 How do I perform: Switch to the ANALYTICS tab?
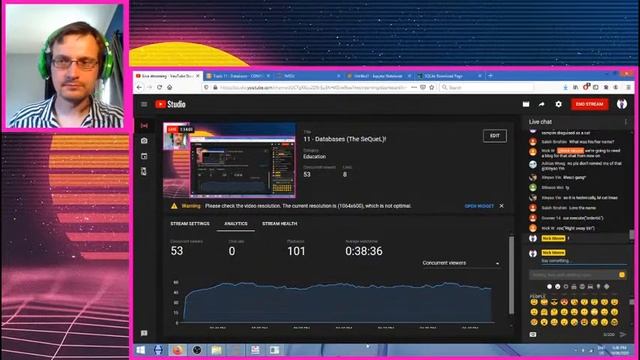pyautogui.click(x=236, y=224)
